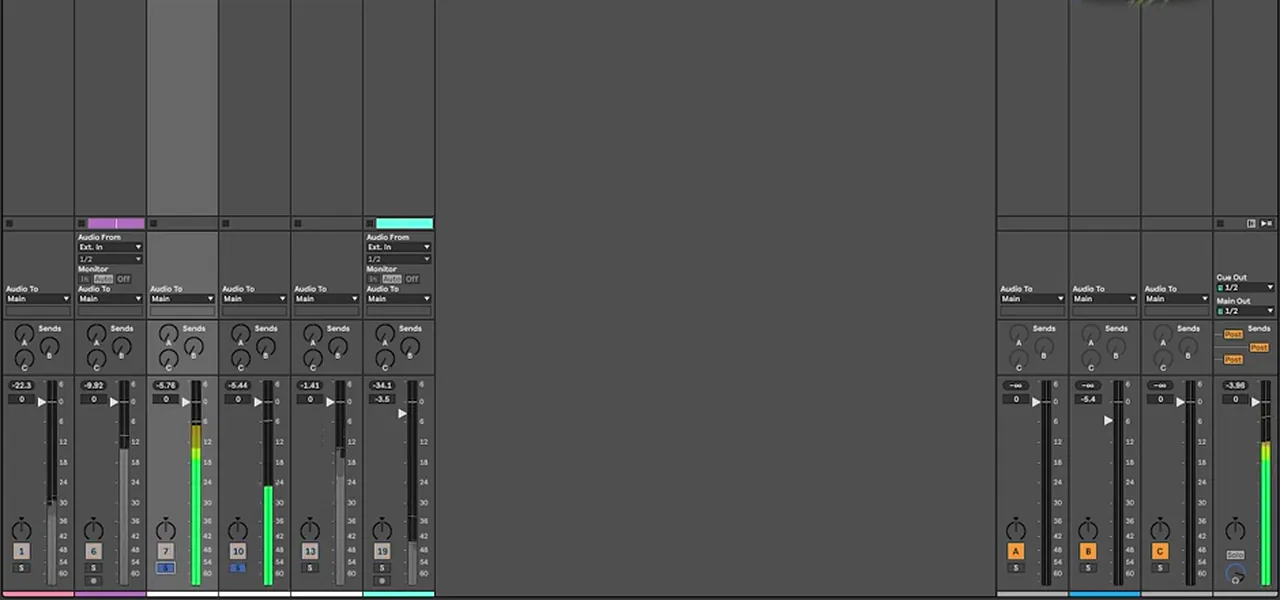Unsolo track 7 with its S button
This screenshot has height=600, width=1280.
pos(165,568)
